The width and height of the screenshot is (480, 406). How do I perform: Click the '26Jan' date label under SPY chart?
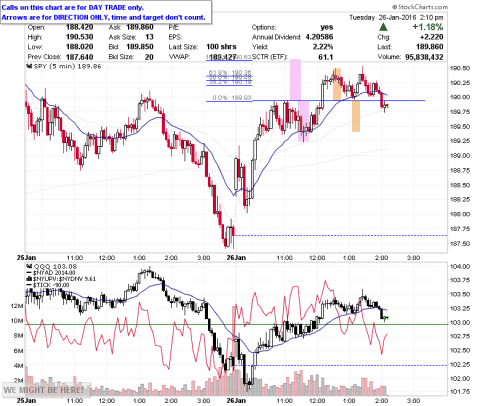236,258
